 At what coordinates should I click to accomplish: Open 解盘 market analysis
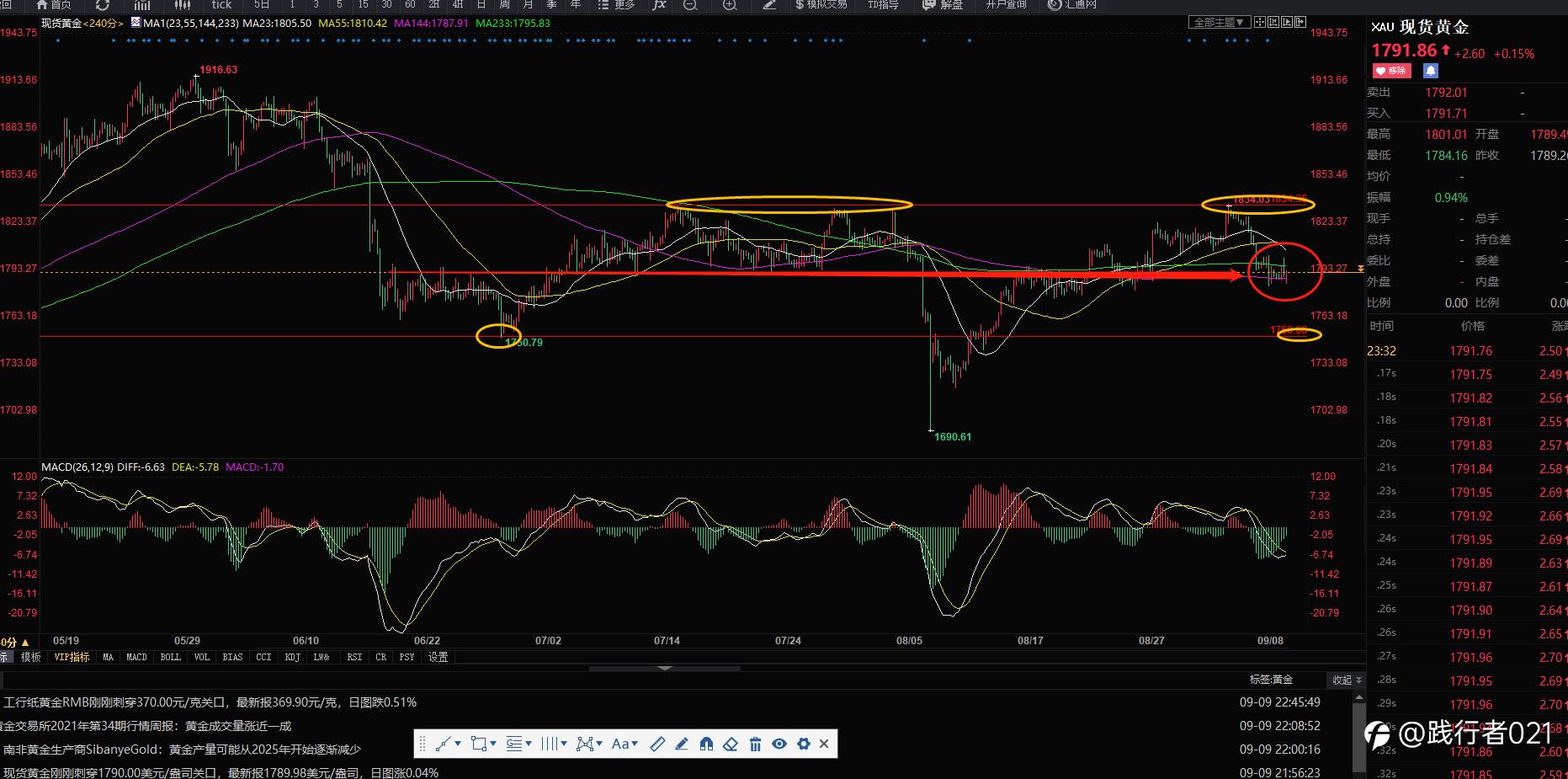tap(943, 4)
